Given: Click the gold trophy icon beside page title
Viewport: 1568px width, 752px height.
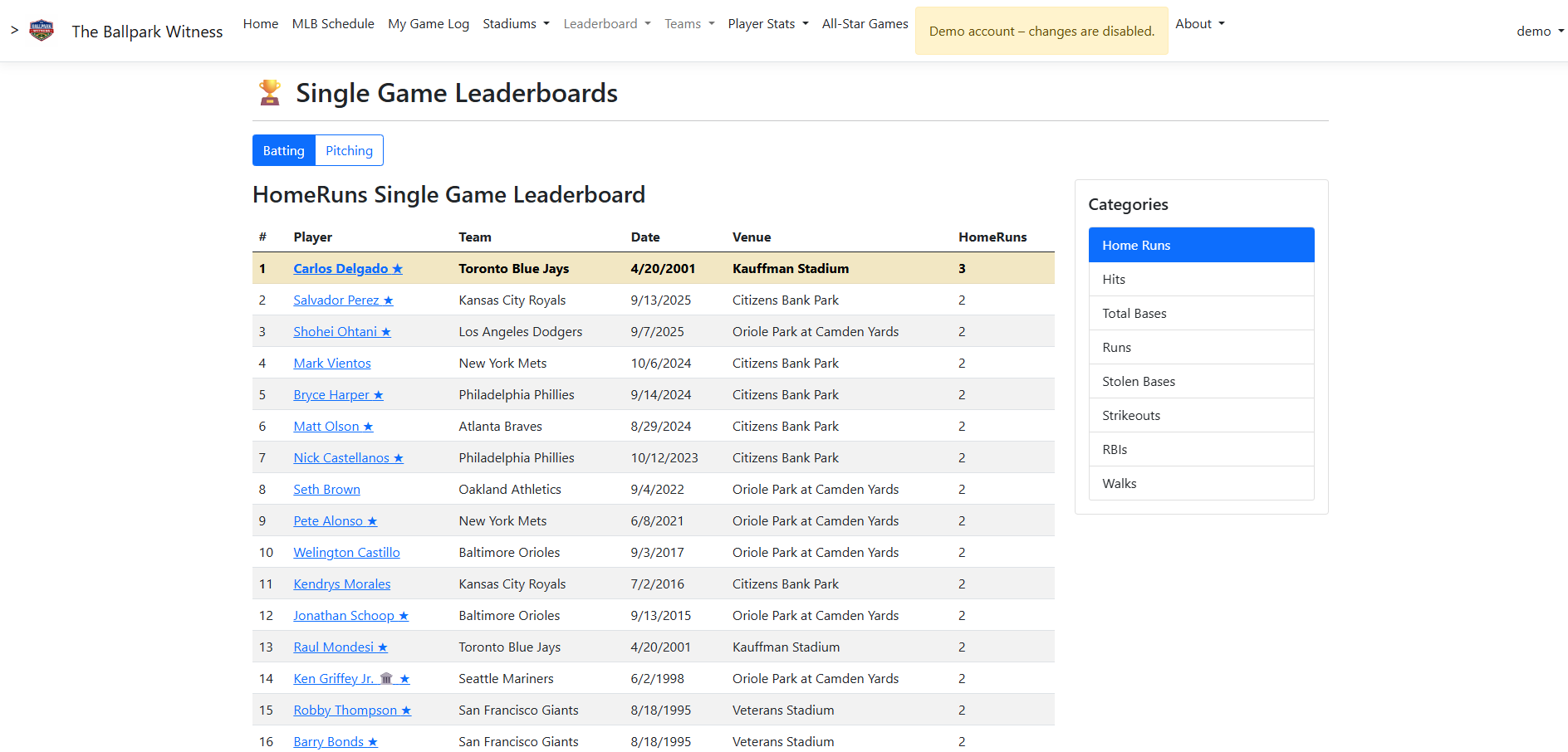Looking at the screenshot, I should point(270,92).
